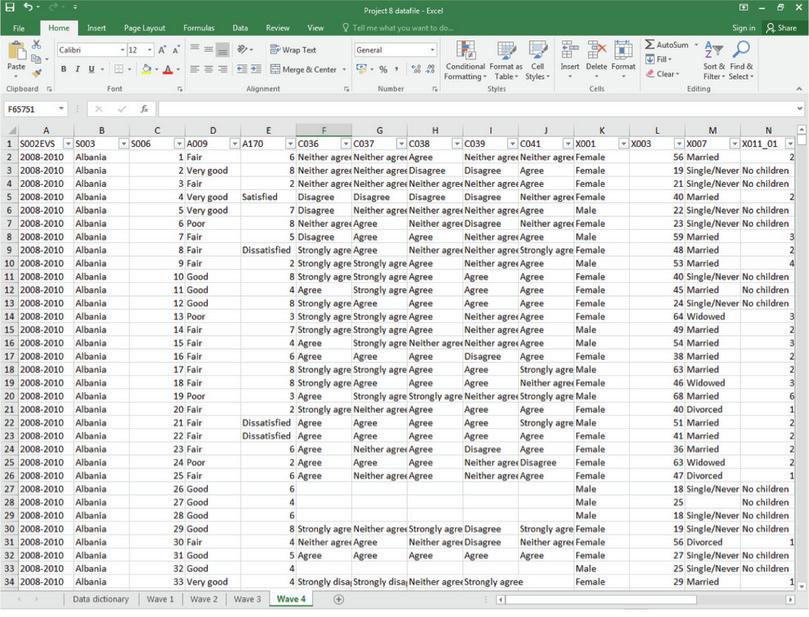Toggle Align Left
Image resolution: width=809 pixels, height=617 pixels.
click(195, 69)
